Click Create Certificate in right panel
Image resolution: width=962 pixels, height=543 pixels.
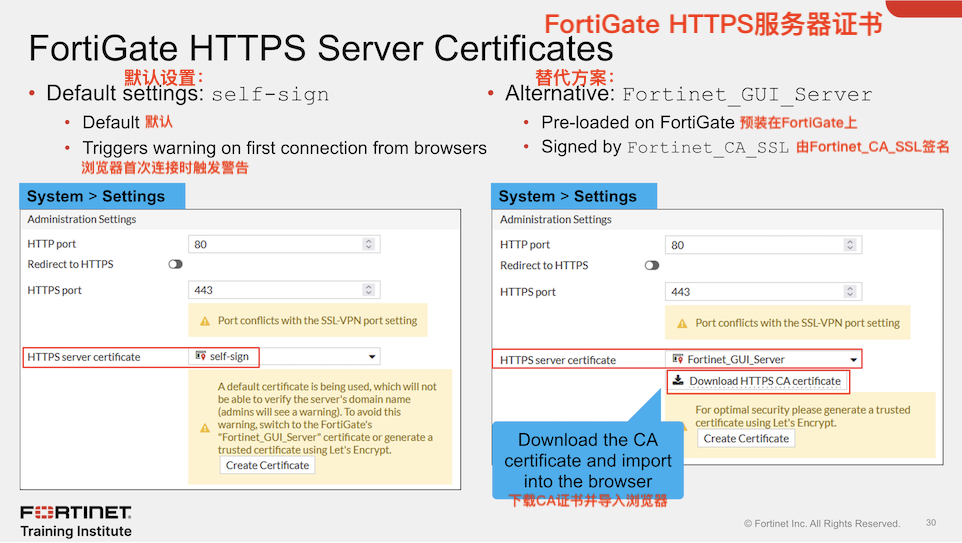pyautogui.click(x=746, y=439)
